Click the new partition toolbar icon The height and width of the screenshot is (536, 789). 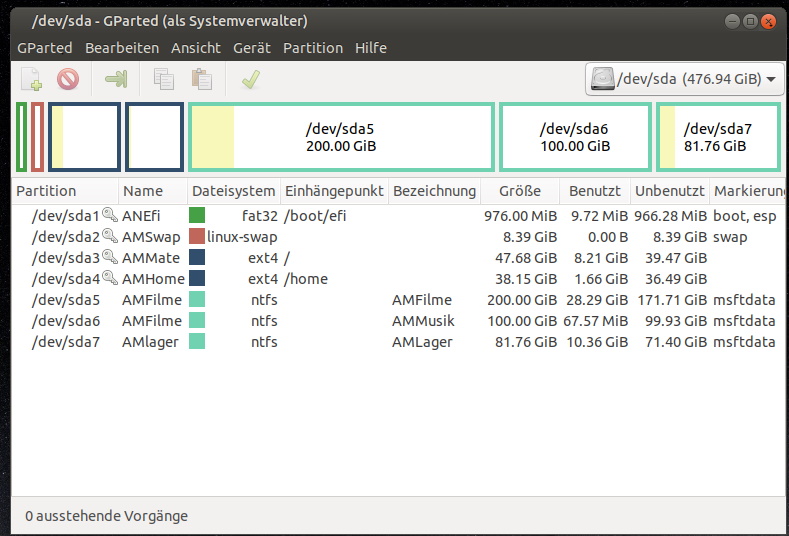click(32, 79)
